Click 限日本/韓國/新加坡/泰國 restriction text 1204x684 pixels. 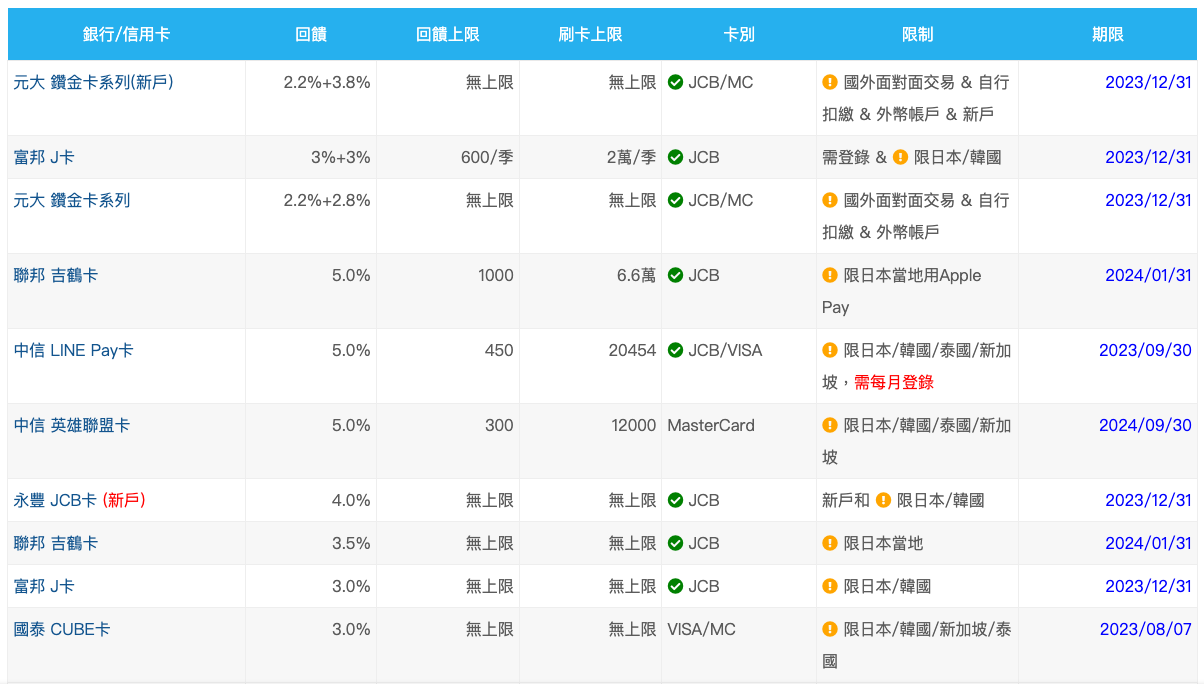[917, 645]
